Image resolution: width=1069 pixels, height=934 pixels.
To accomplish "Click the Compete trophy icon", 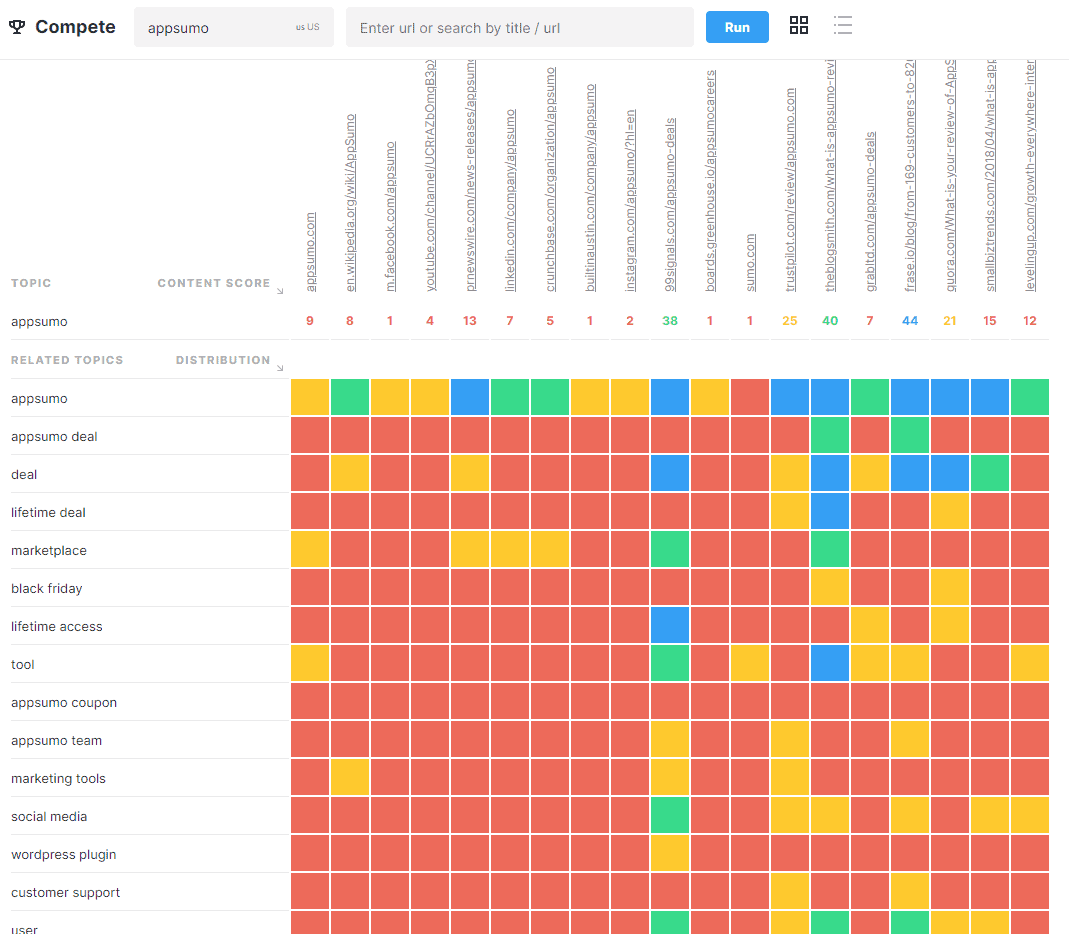I will point(17,27).
